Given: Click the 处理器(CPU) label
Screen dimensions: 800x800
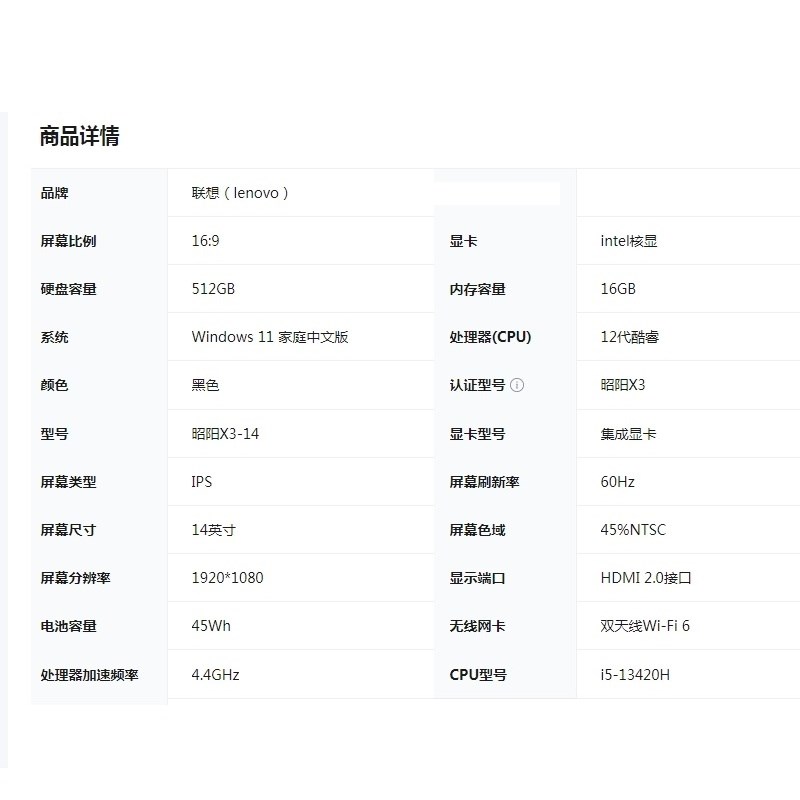Looking at the screenshot, I should click(x=490, y=337).
